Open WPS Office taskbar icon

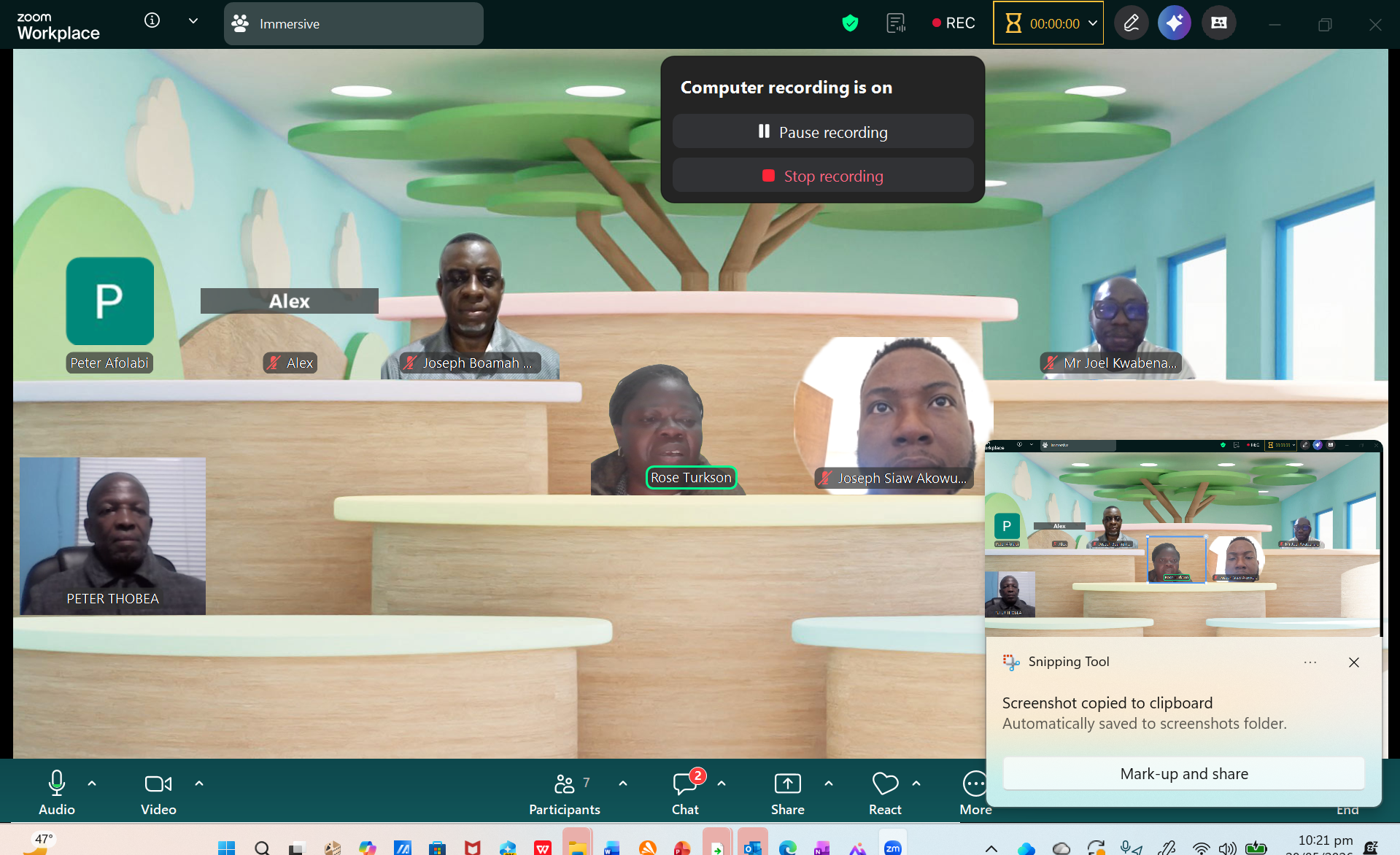pyautogui.click(x=542, y=847)
